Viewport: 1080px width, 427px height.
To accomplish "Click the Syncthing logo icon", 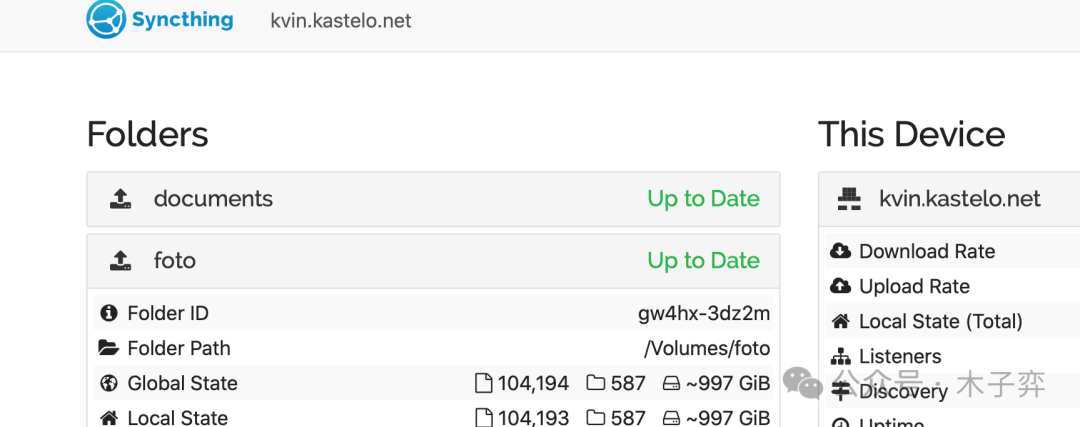I will pyautogui.click(x=105, y=20).
